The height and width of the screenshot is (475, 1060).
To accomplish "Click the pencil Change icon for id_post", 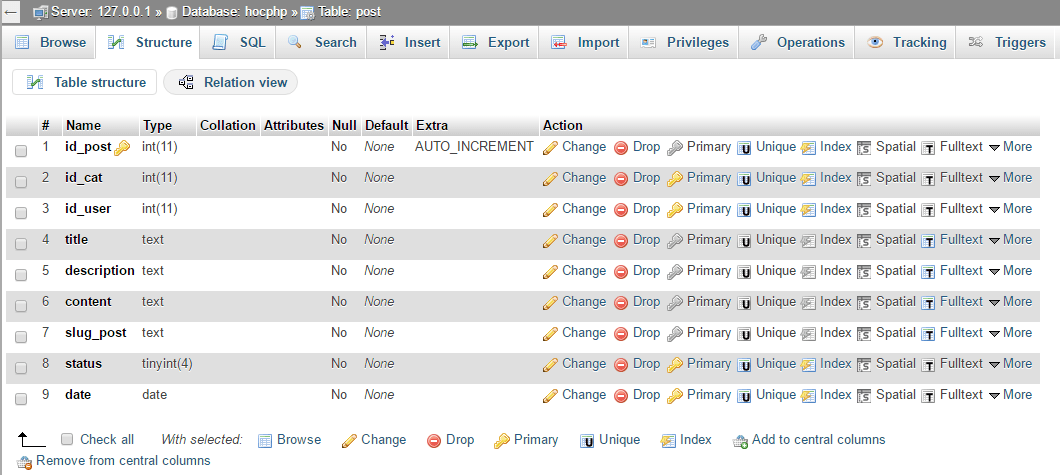I will 550,148.
